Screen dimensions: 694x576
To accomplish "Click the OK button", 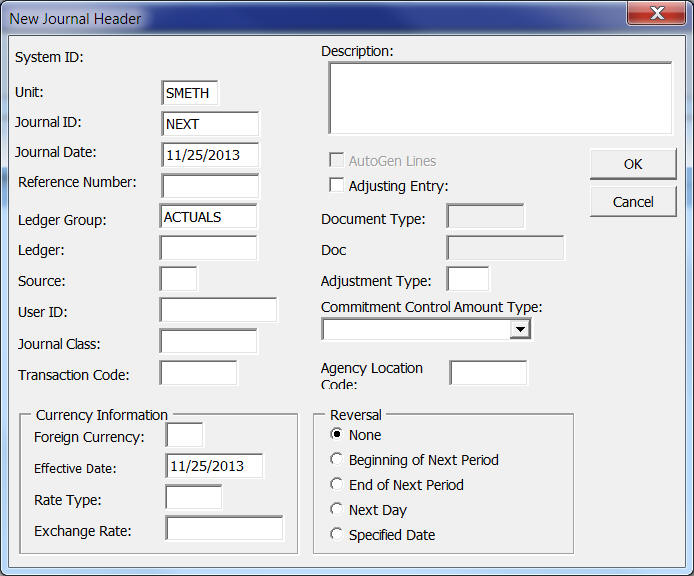I will tap(632, 164).
